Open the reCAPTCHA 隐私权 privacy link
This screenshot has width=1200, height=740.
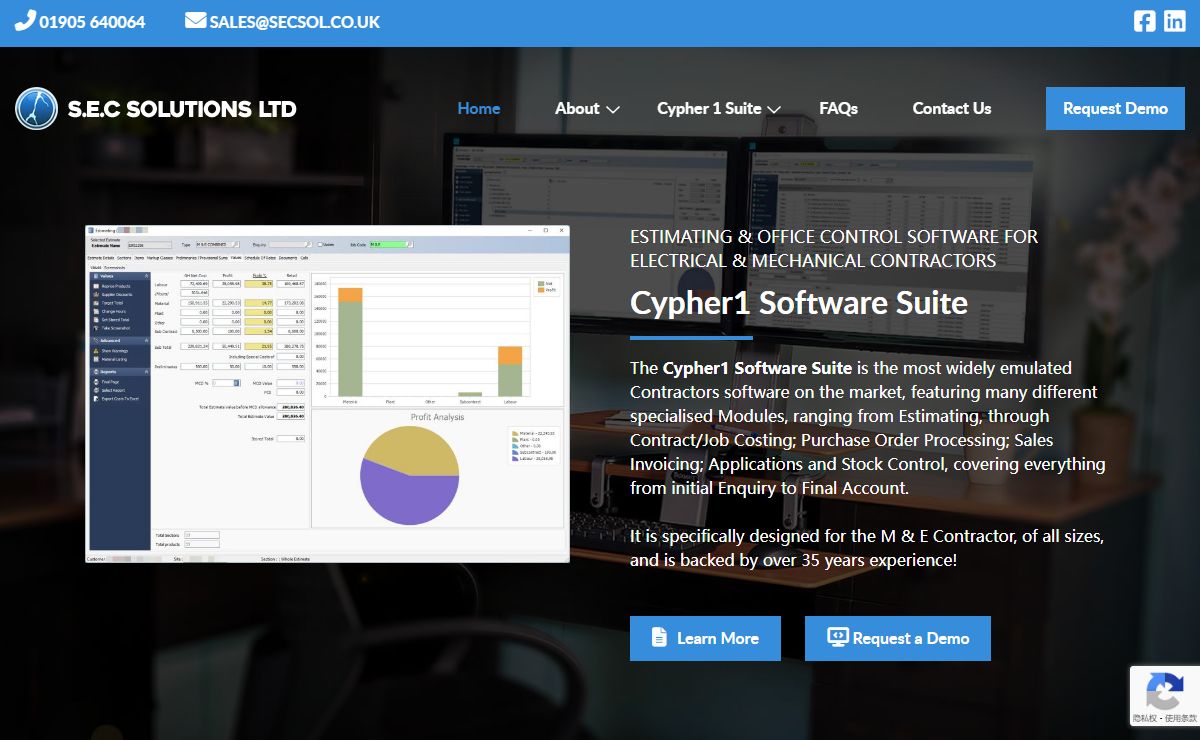click(x=1145, y=719)
